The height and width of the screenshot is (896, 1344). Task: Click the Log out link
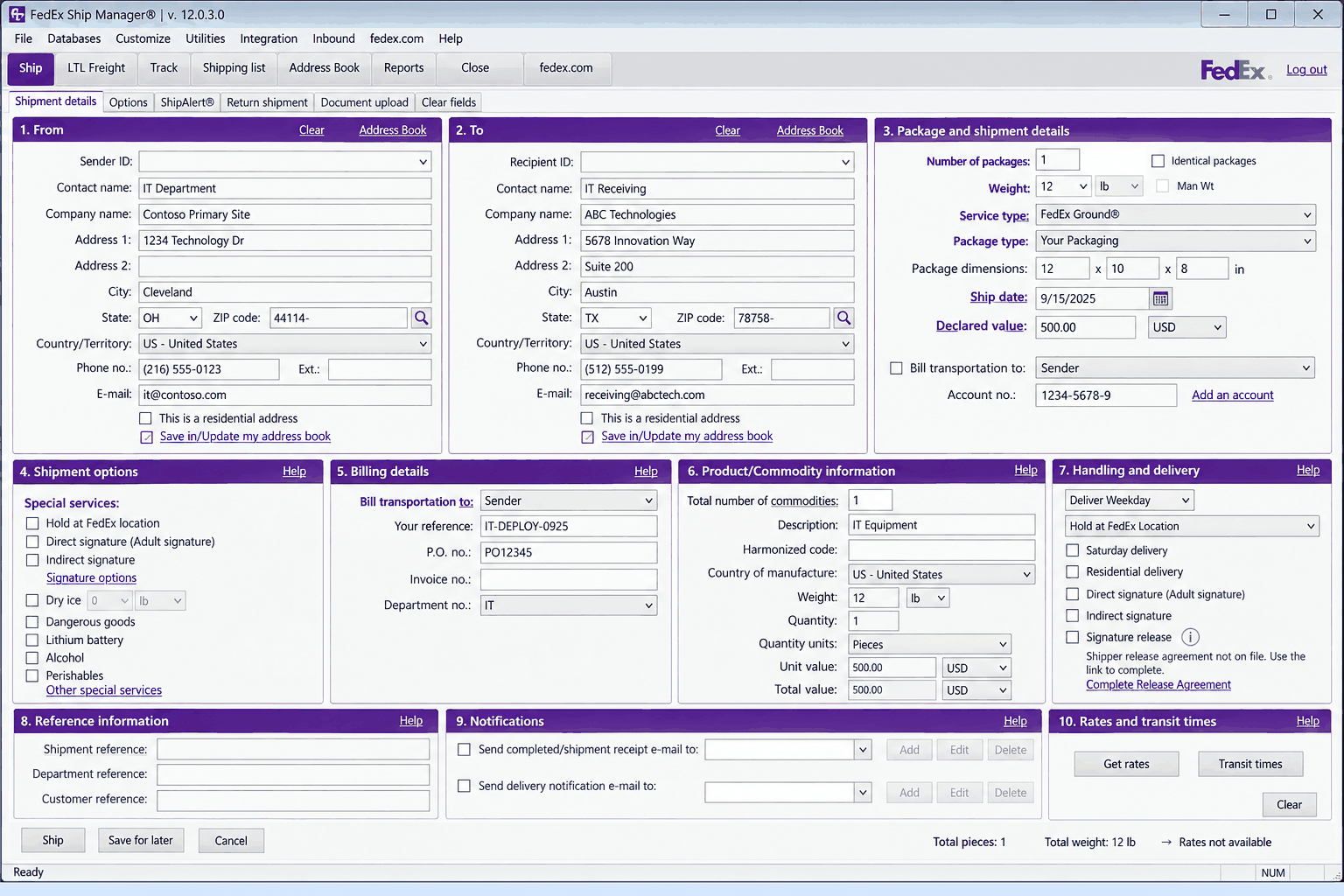tap(1306, 70)
